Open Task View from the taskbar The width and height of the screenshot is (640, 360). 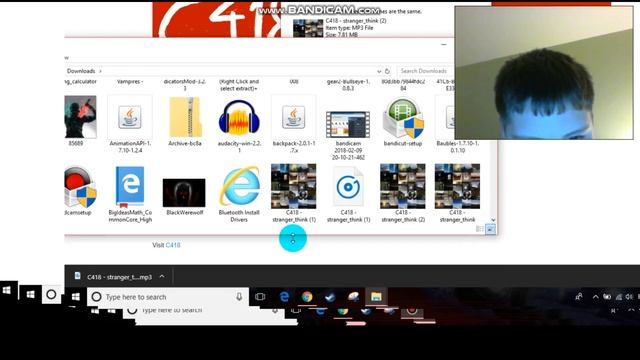(260, 297)
